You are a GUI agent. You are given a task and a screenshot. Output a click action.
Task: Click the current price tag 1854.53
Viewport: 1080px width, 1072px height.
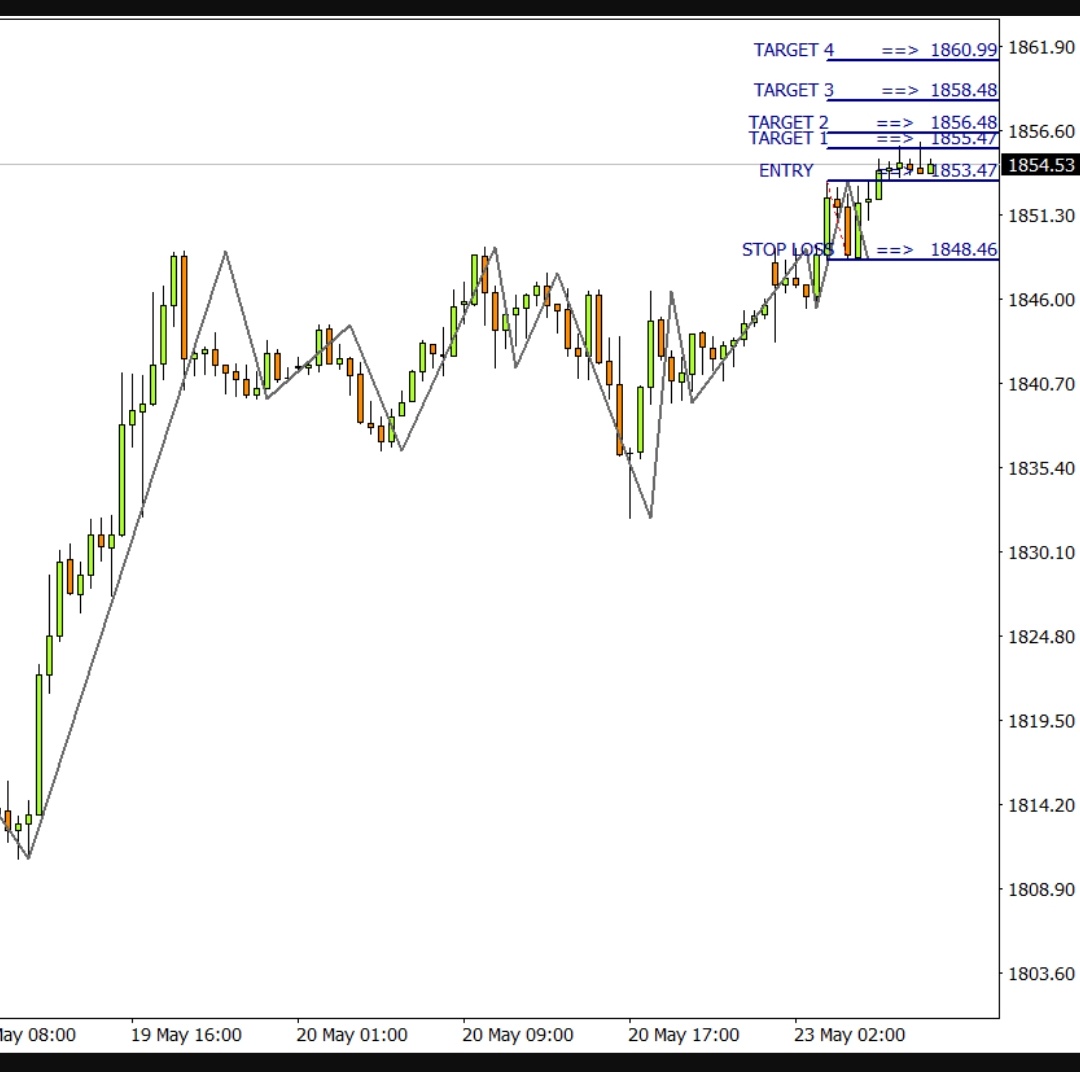coord(1040,165)
